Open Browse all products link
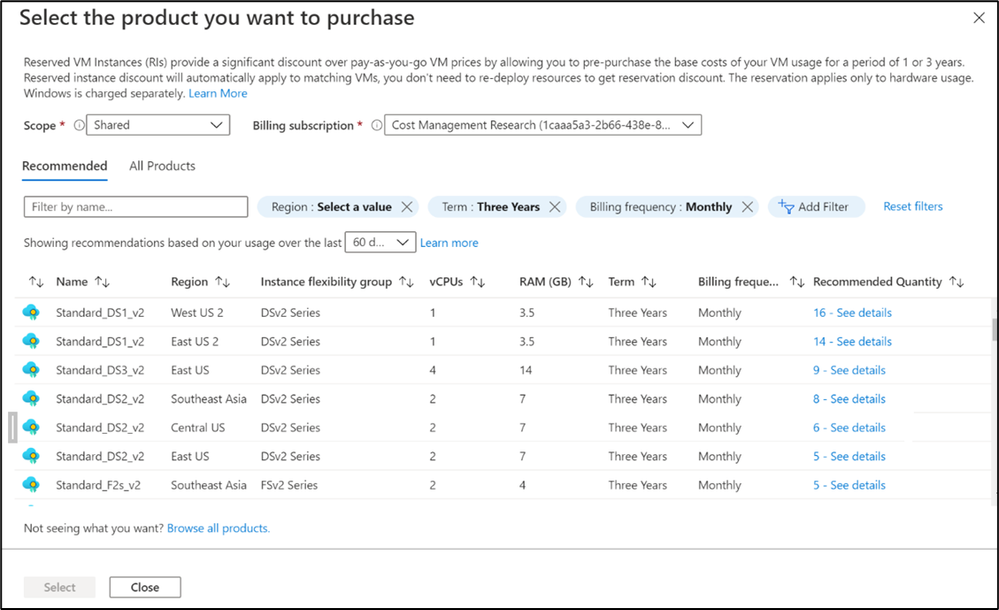The image size is (999, 610). (x=218, y=528)
